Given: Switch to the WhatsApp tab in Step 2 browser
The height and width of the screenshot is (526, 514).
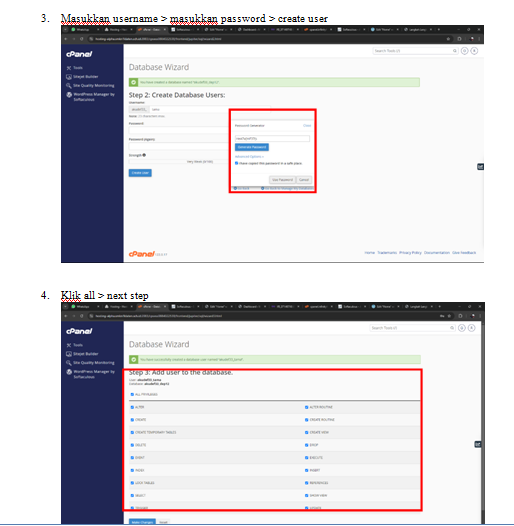Looking at the screenshot, I should pyautogui.click(x=83, y=30).
